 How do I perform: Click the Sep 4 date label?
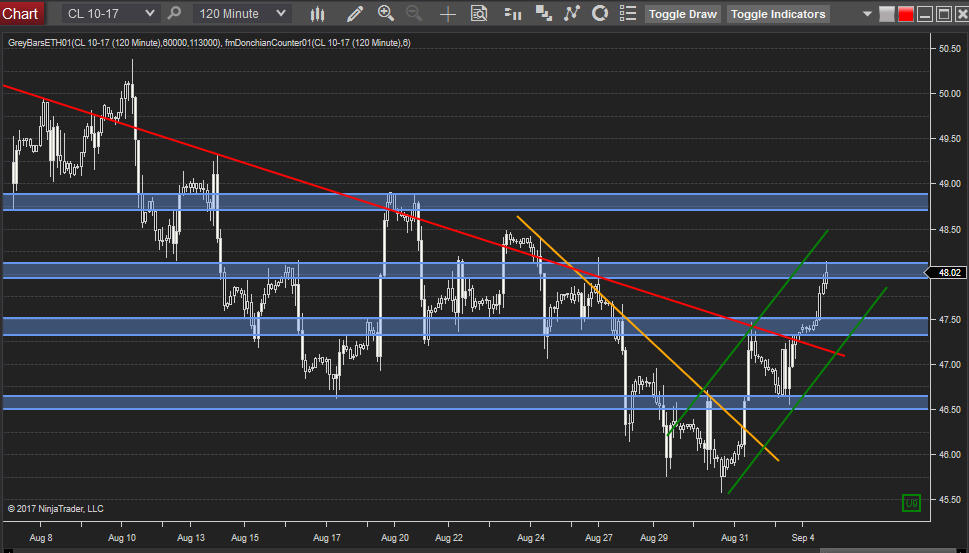click(803, 538)
